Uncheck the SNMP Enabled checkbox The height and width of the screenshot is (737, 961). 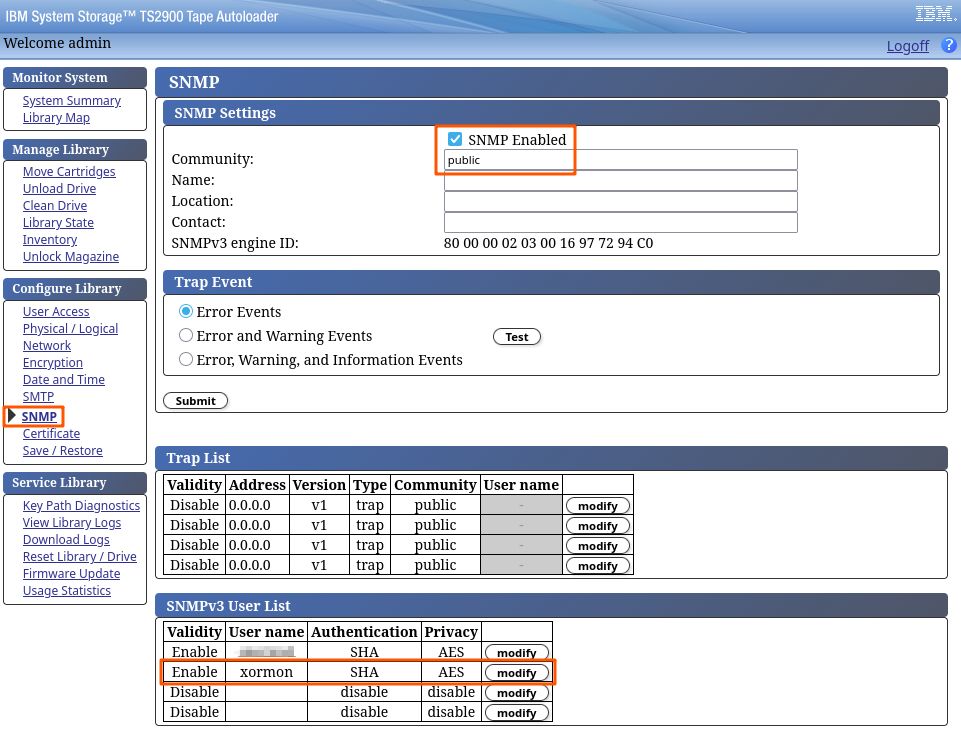(x=455, y=140)
